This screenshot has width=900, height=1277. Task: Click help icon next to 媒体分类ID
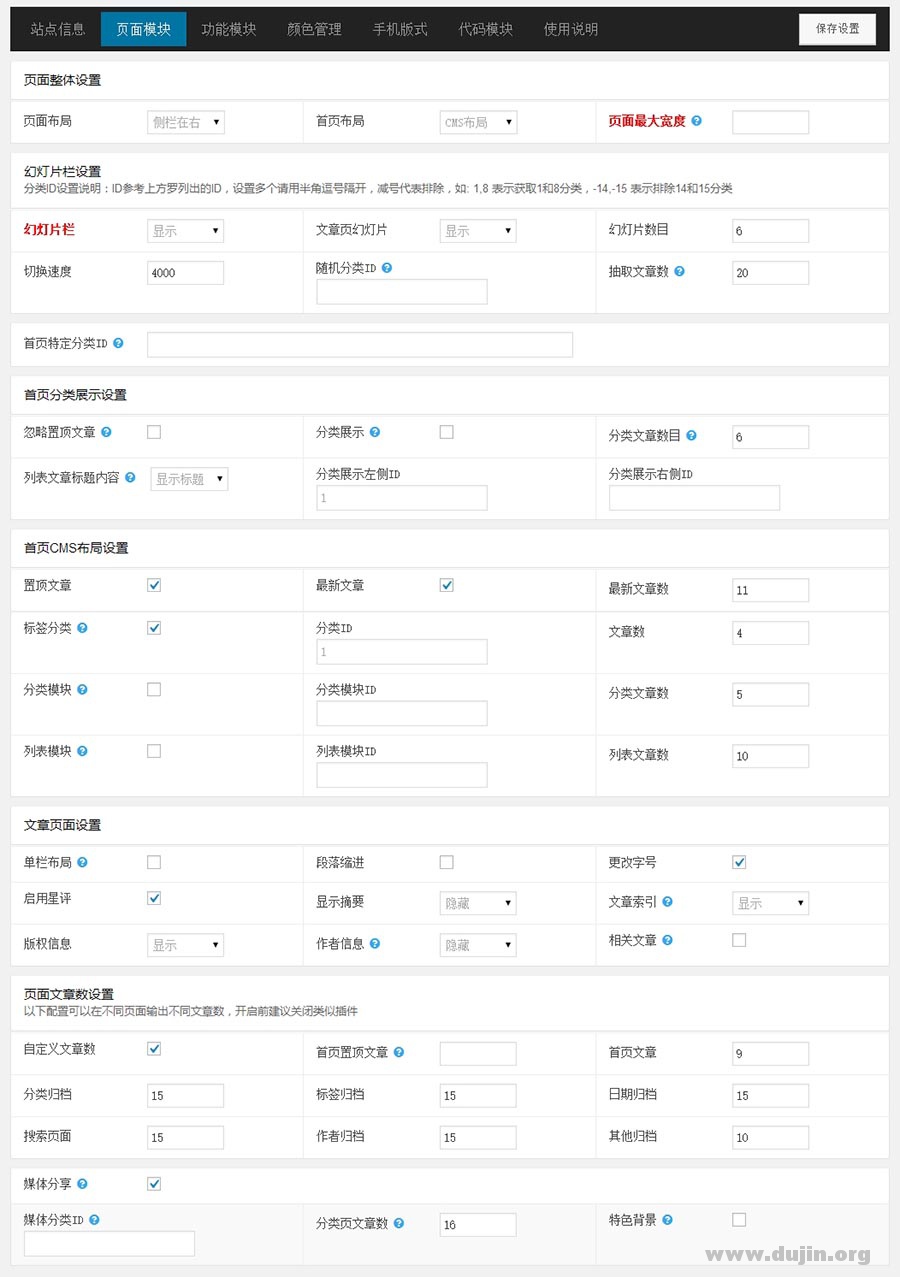tap(94, 1220)
